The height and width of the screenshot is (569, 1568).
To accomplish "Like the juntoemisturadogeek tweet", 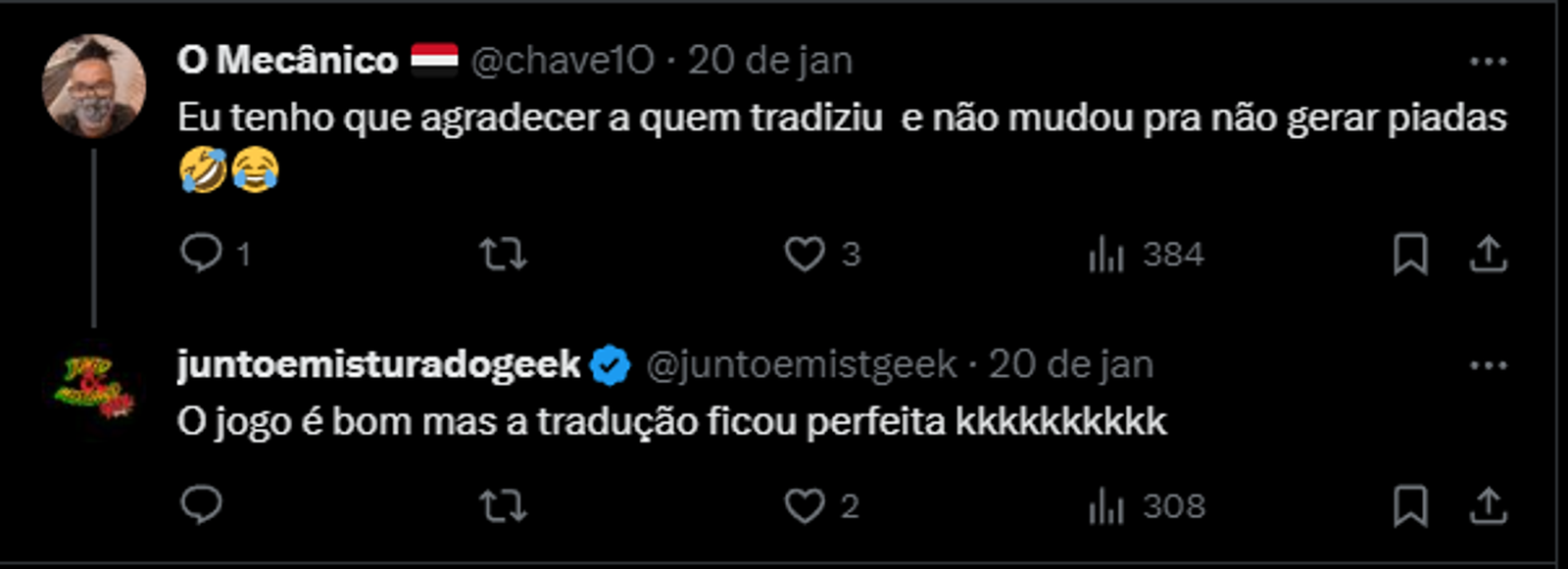I will [x=805, y=506].
